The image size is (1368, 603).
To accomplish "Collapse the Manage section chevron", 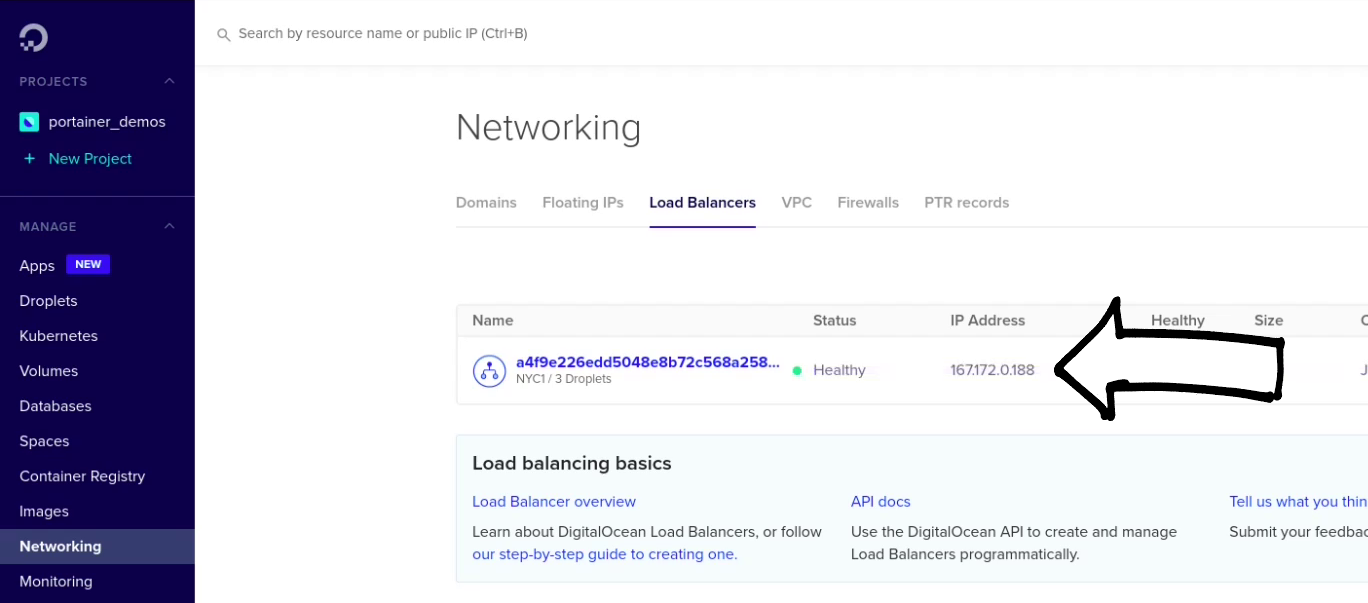I will pos(170,227).
